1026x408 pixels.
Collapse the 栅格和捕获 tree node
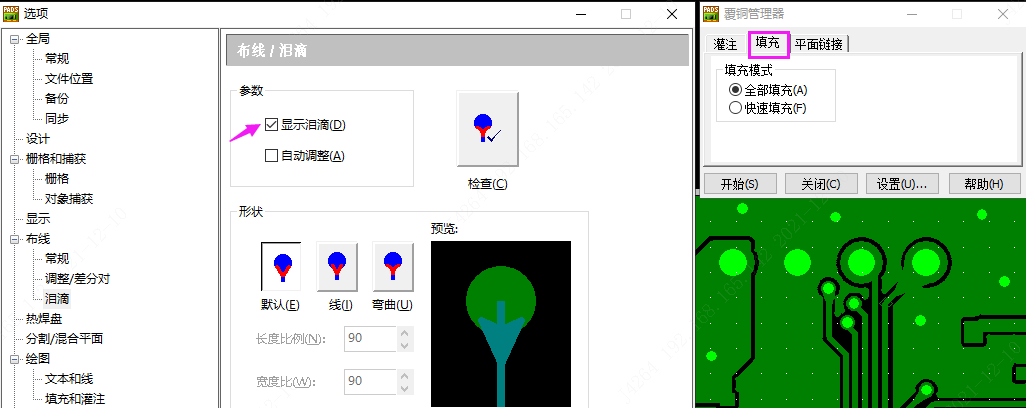click(x=14, y=159)
